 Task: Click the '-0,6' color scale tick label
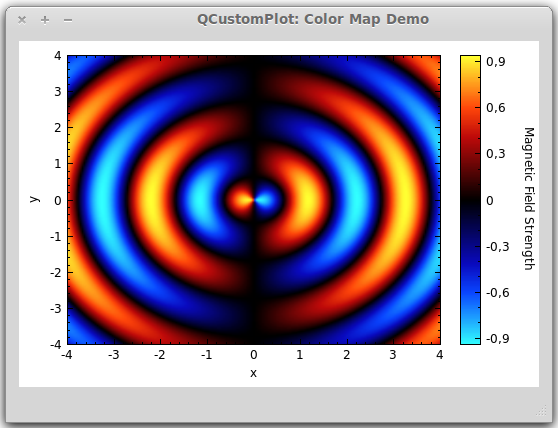498,293
